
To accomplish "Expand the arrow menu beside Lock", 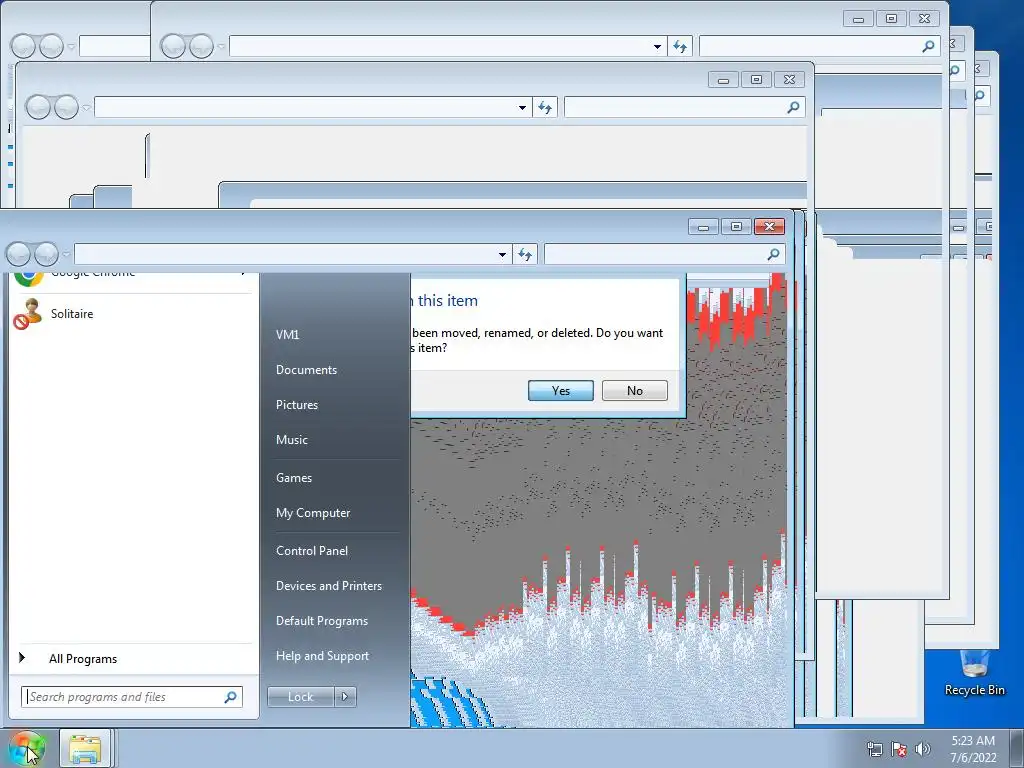I will 345,697.
